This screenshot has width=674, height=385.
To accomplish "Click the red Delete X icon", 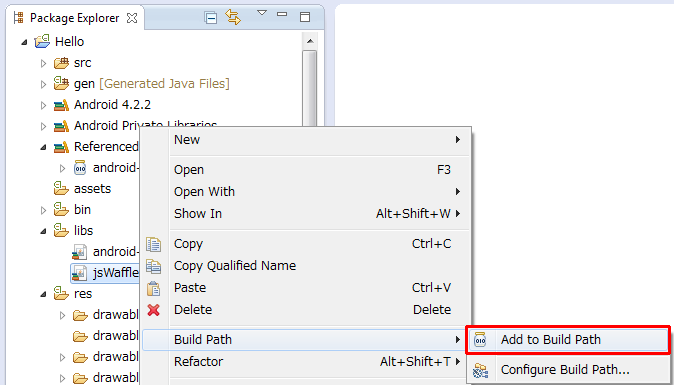I will click(153, 310).
